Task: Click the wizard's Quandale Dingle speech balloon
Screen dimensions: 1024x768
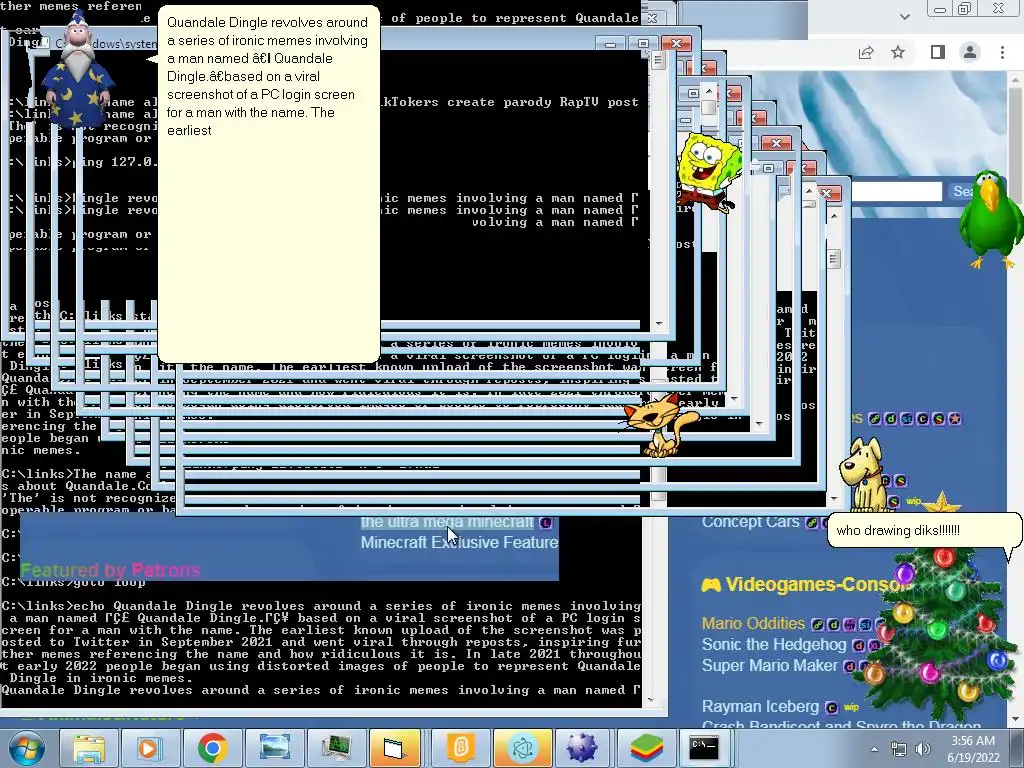Action: 268,184
